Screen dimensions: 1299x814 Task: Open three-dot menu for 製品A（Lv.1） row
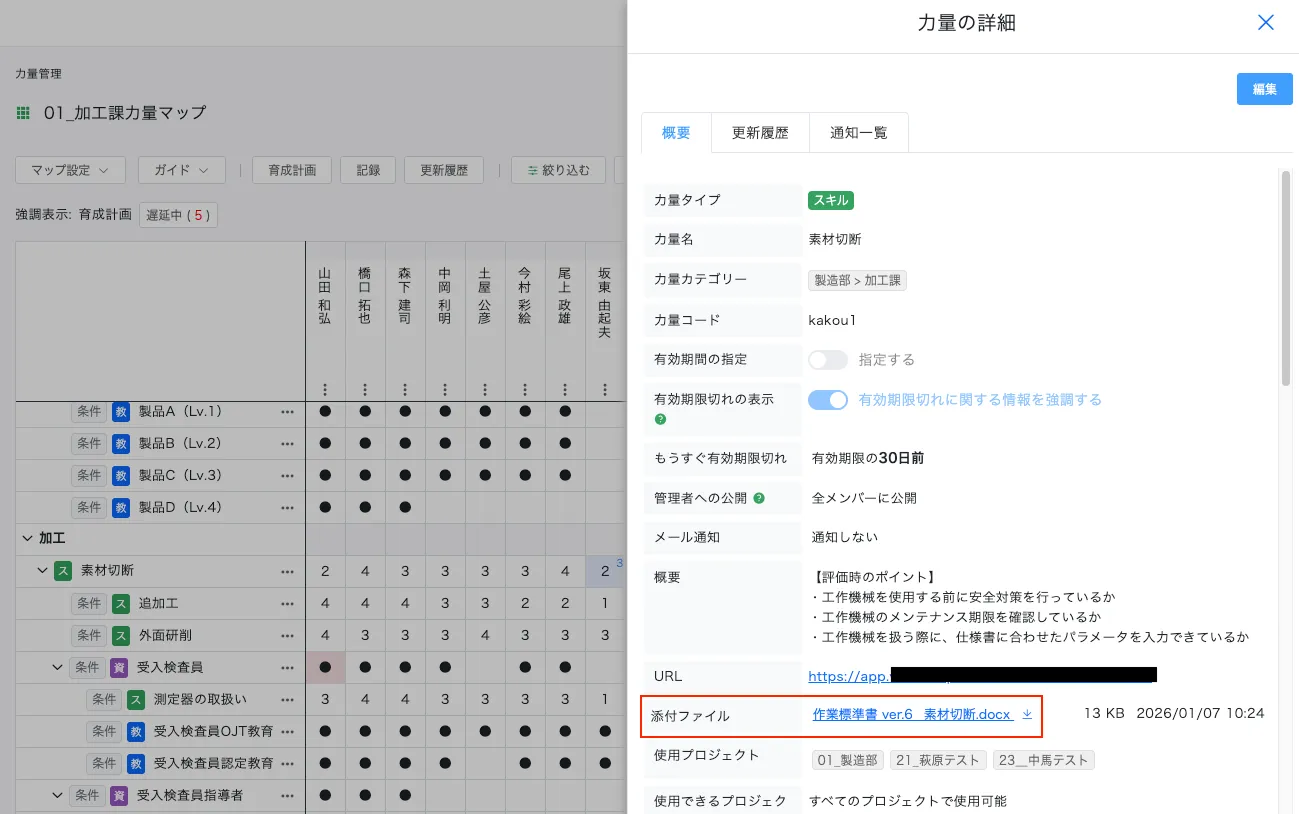coord(288,411)
